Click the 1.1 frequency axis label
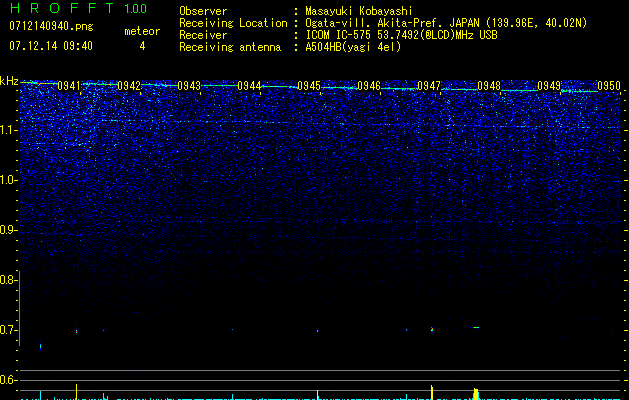This screenshot has height=400, width=629. coord(9,130)
